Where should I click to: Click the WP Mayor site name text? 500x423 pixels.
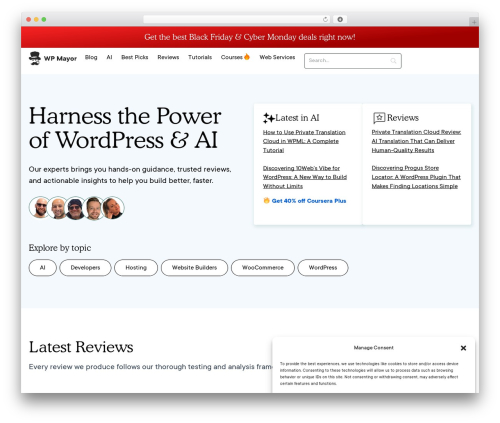coord(60,59)
